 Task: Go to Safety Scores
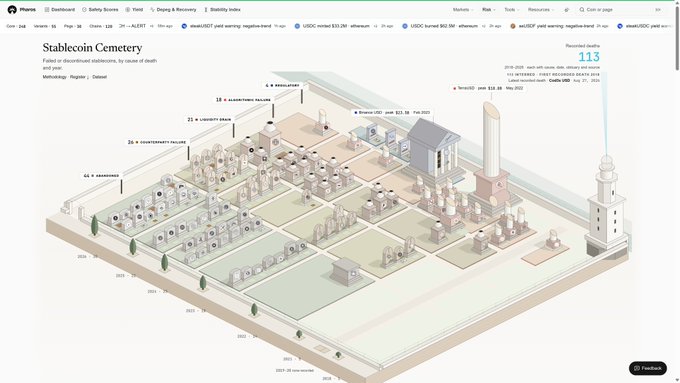pyautogui.click(x=100, y=10)
